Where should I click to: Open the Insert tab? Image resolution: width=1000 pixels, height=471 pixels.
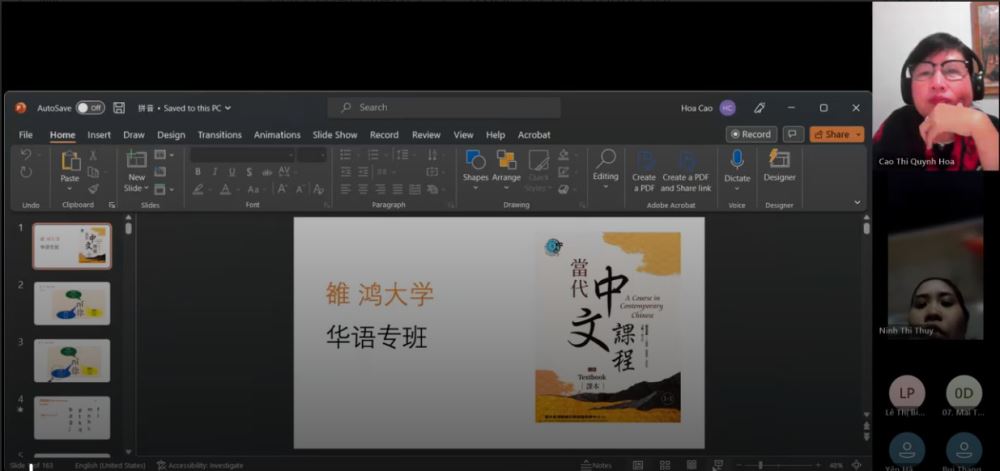[99, 135]
